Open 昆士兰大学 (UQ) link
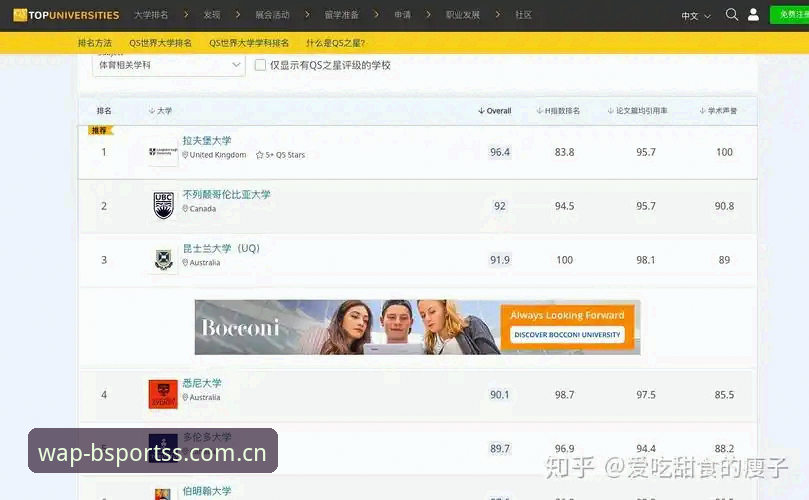This screenshot has height=500, width=809. point(221,248)
